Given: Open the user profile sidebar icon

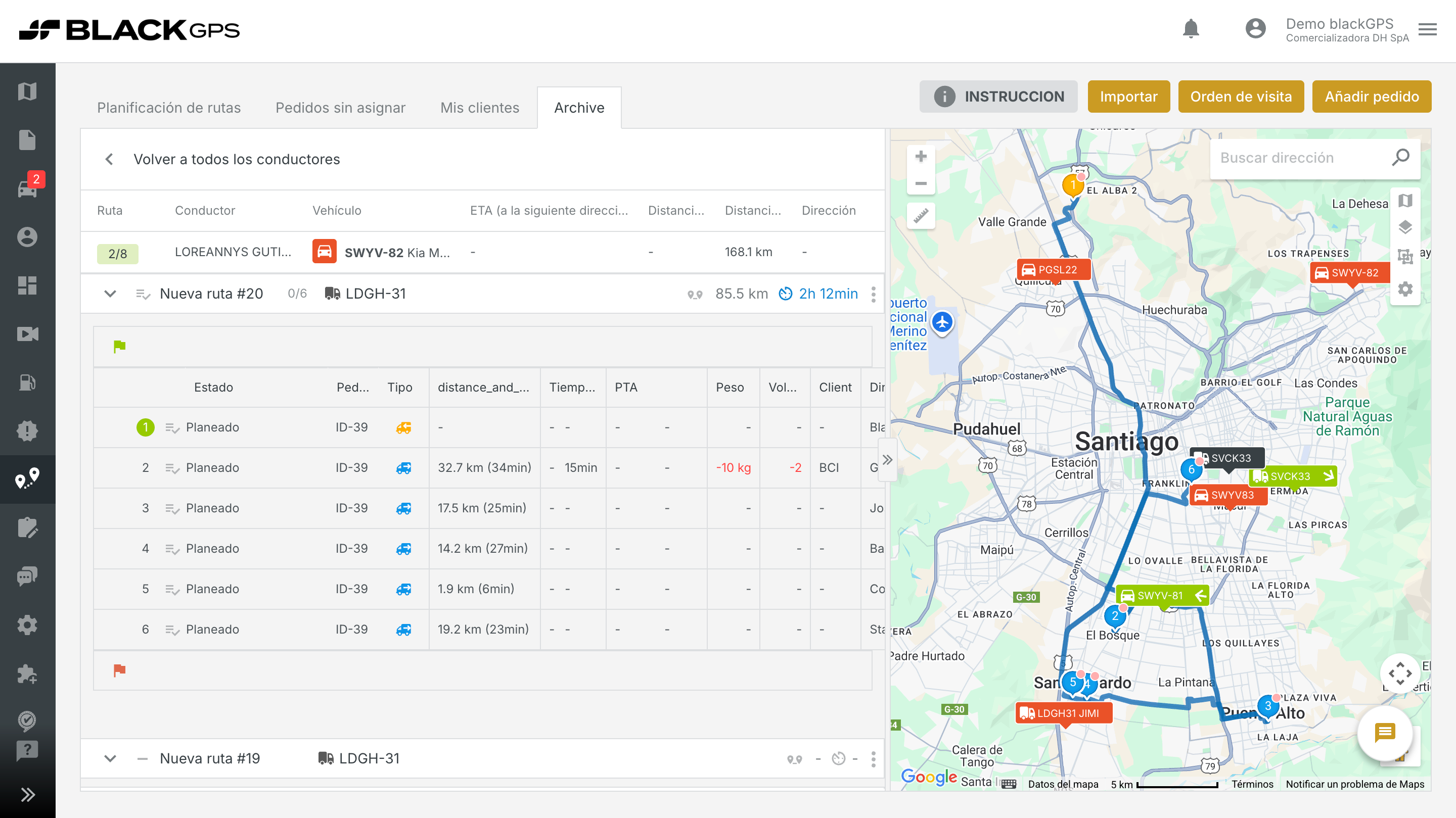Looking at the screenshot, I should tap(27, 236).
